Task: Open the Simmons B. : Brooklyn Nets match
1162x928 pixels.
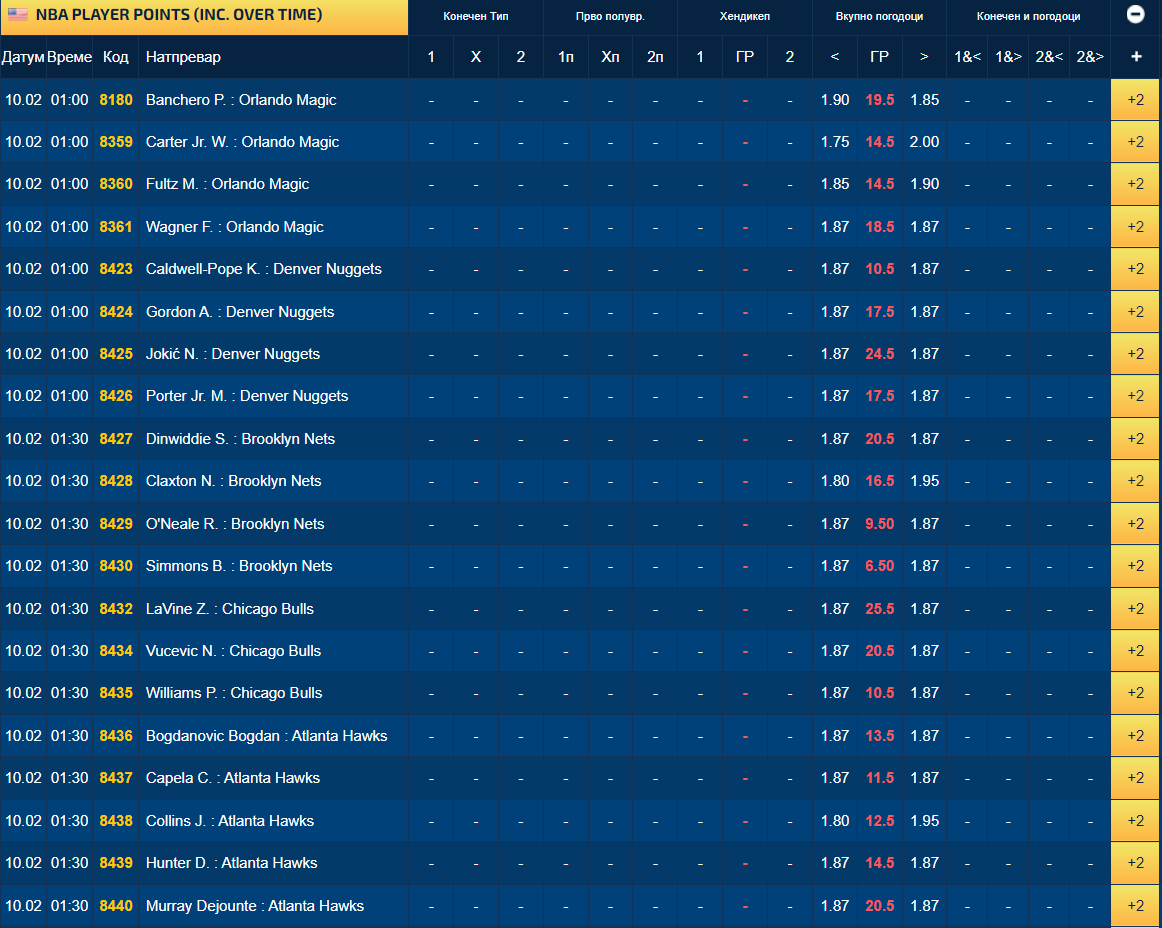Action: click(239, 566)
